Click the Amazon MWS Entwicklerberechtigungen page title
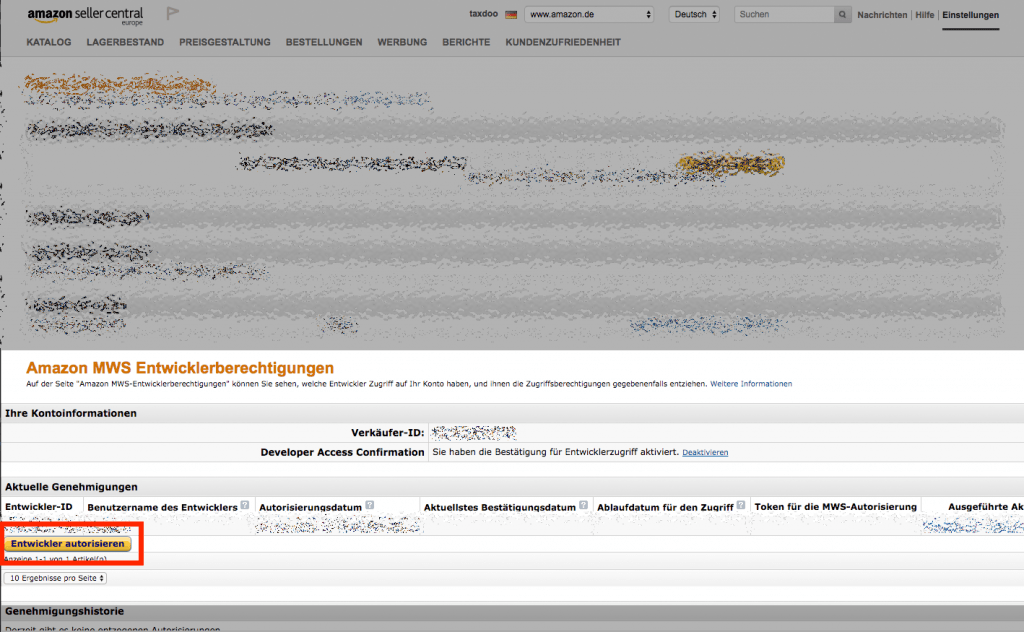This screenshot has width=1024, height=632. (180, 368)
